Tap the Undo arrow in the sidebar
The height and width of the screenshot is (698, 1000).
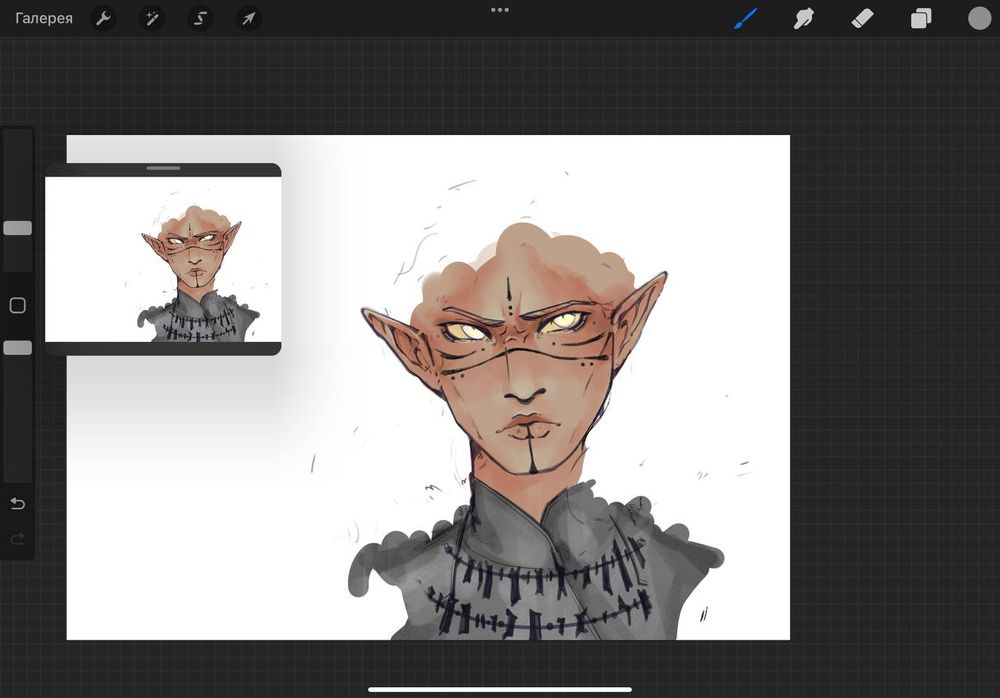[17, 503]
